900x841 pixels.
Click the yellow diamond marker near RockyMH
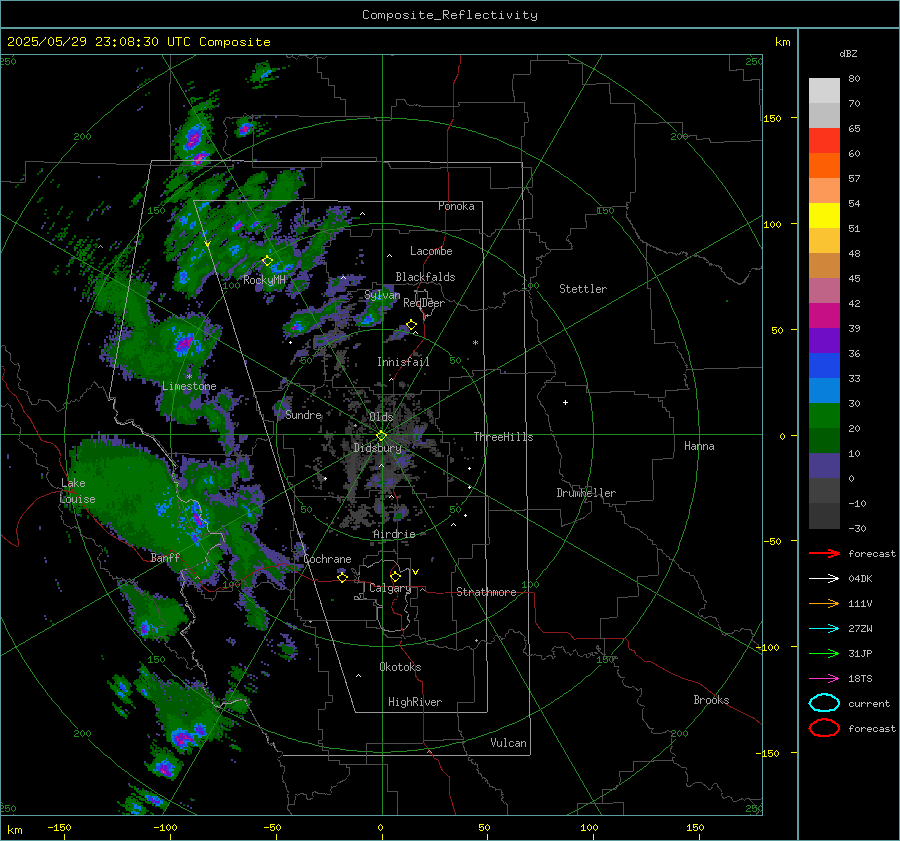(x=267, y=261)
